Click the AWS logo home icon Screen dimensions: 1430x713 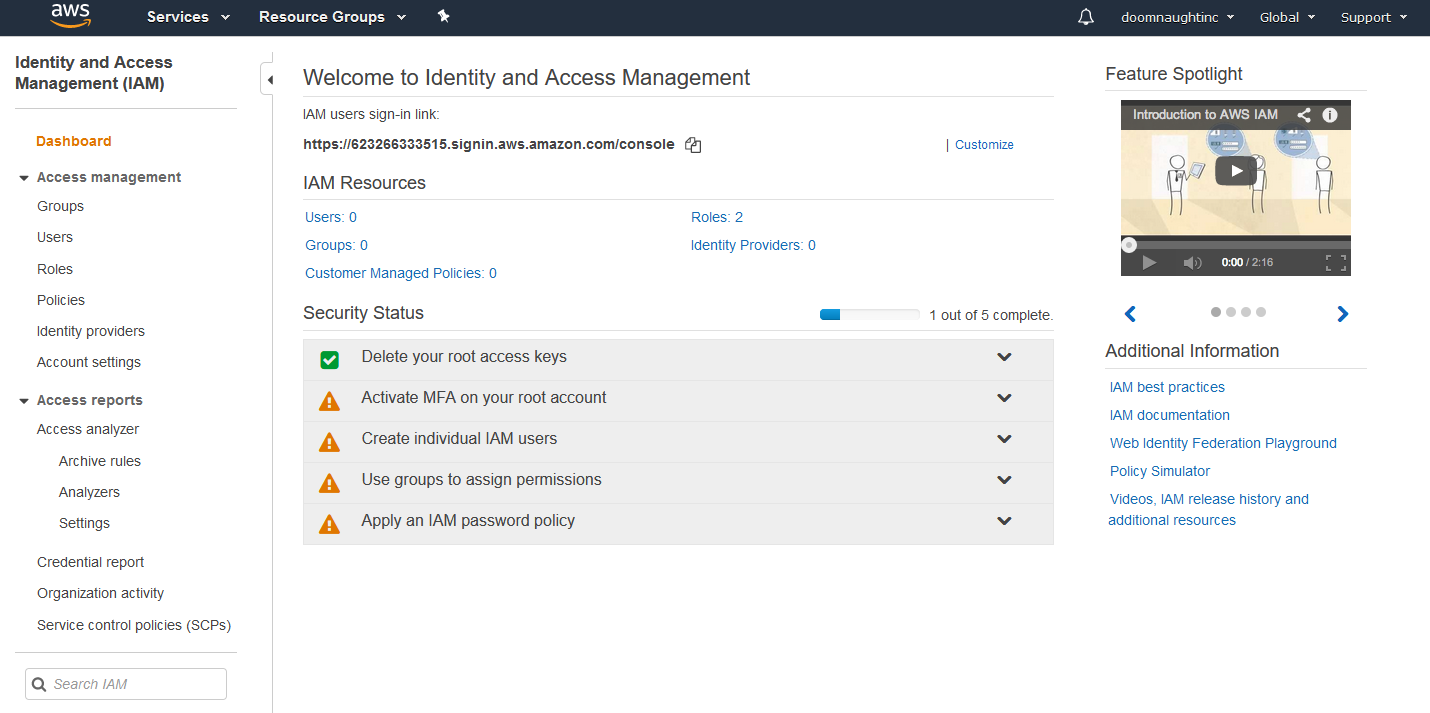point(71,15)
